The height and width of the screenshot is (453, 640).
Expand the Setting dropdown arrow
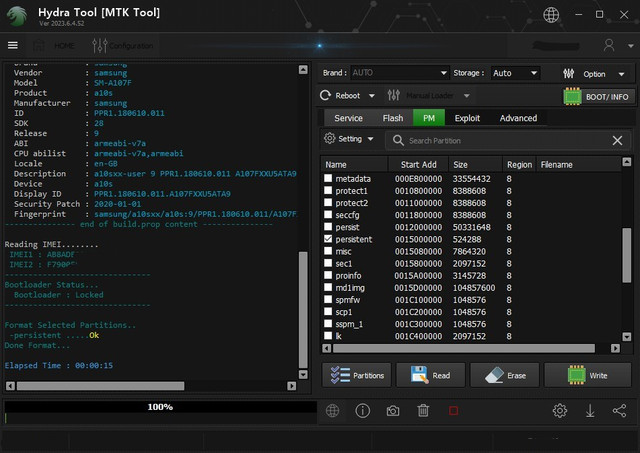tap(370, 139)
